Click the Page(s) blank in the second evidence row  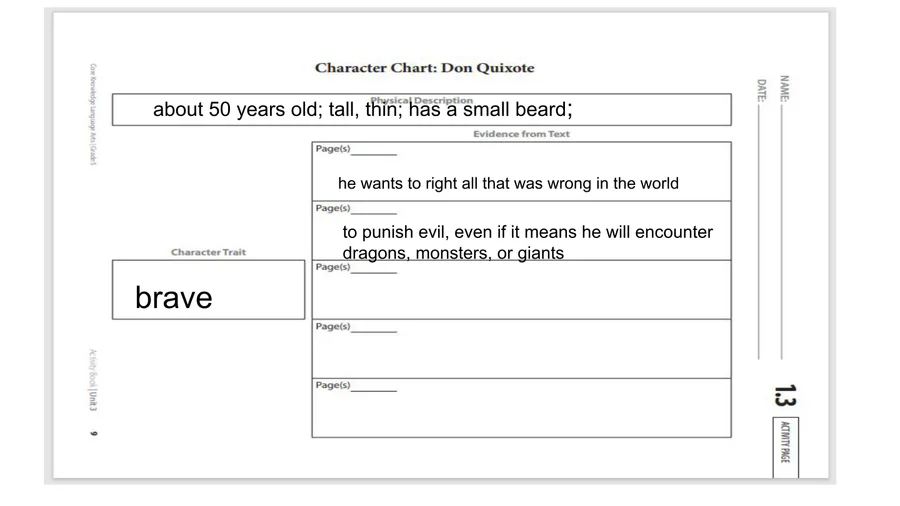(x=374, y=211)
